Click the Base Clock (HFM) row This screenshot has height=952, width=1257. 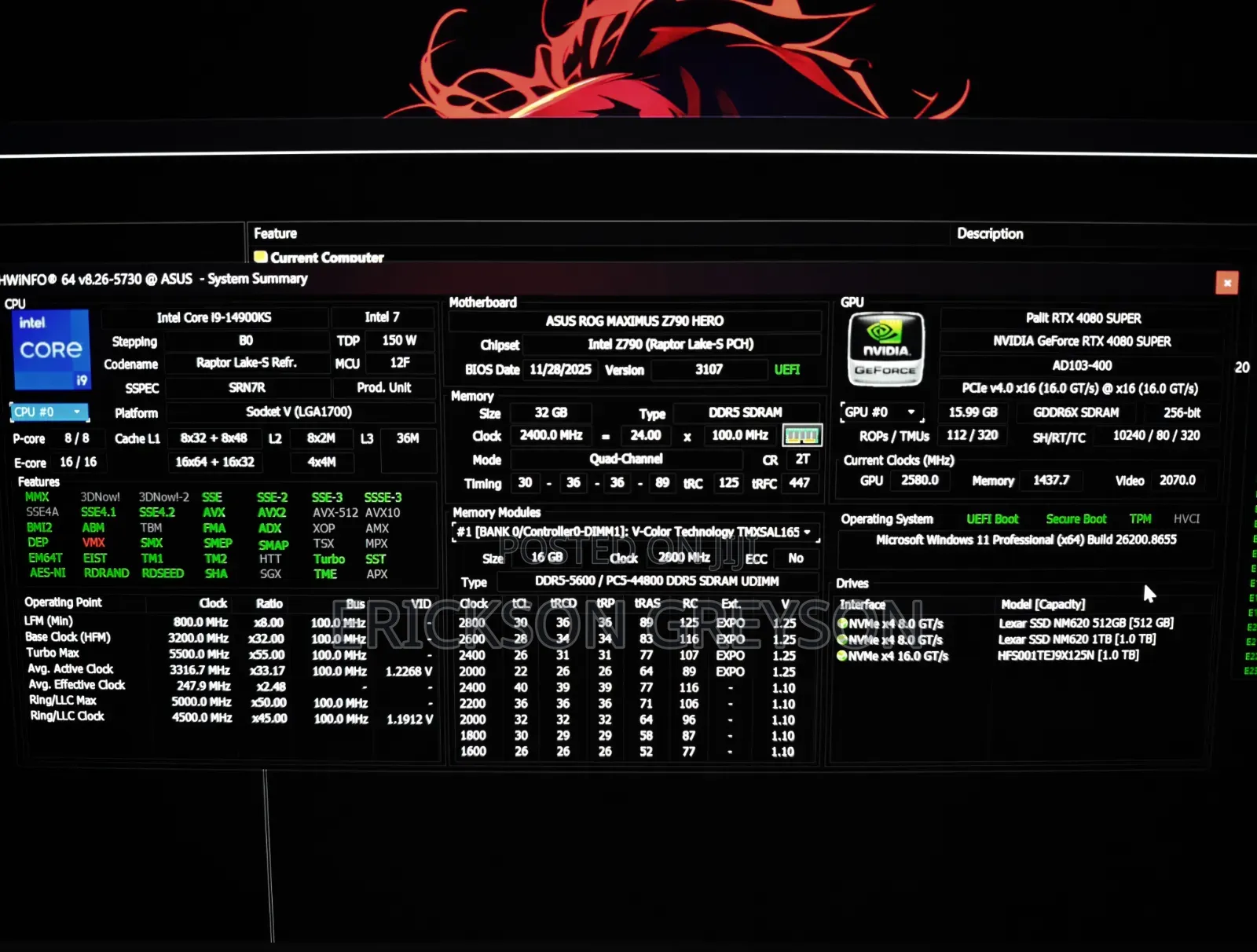tap(228, 638)
